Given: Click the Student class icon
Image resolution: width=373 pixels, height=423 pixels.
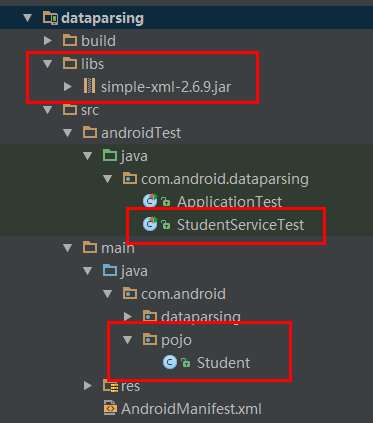Looking at the screenshot, I should click(x=170, y=362).
